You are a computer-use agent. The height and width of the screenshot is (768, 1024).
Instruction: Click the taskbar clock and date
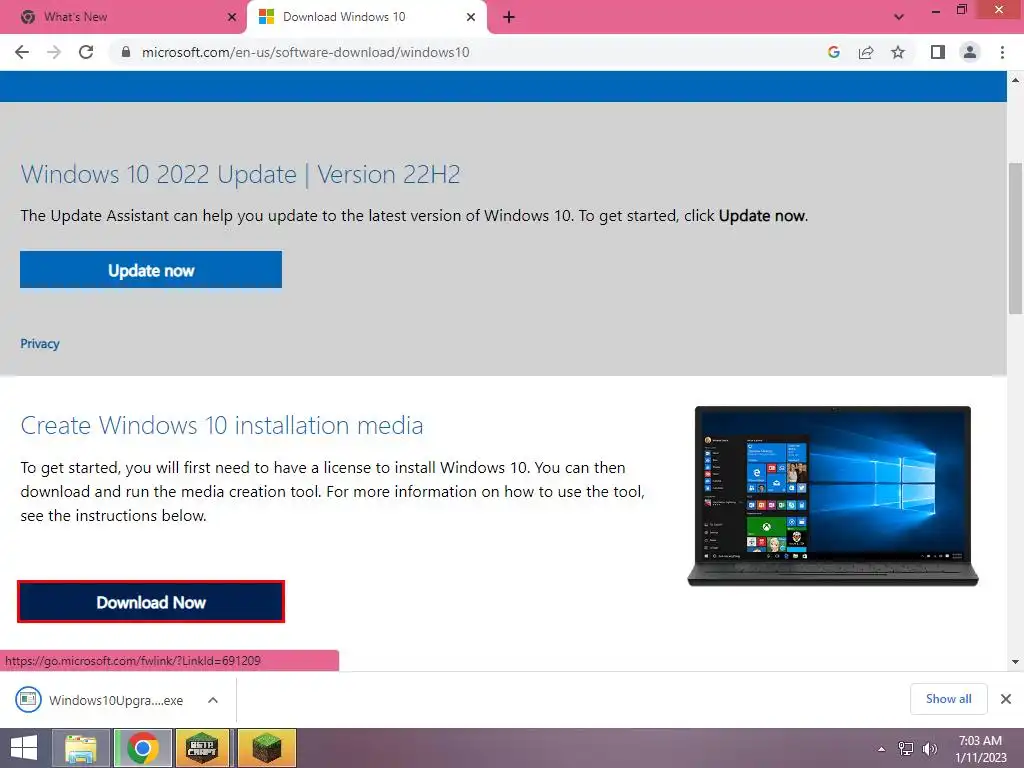[980, 749]
